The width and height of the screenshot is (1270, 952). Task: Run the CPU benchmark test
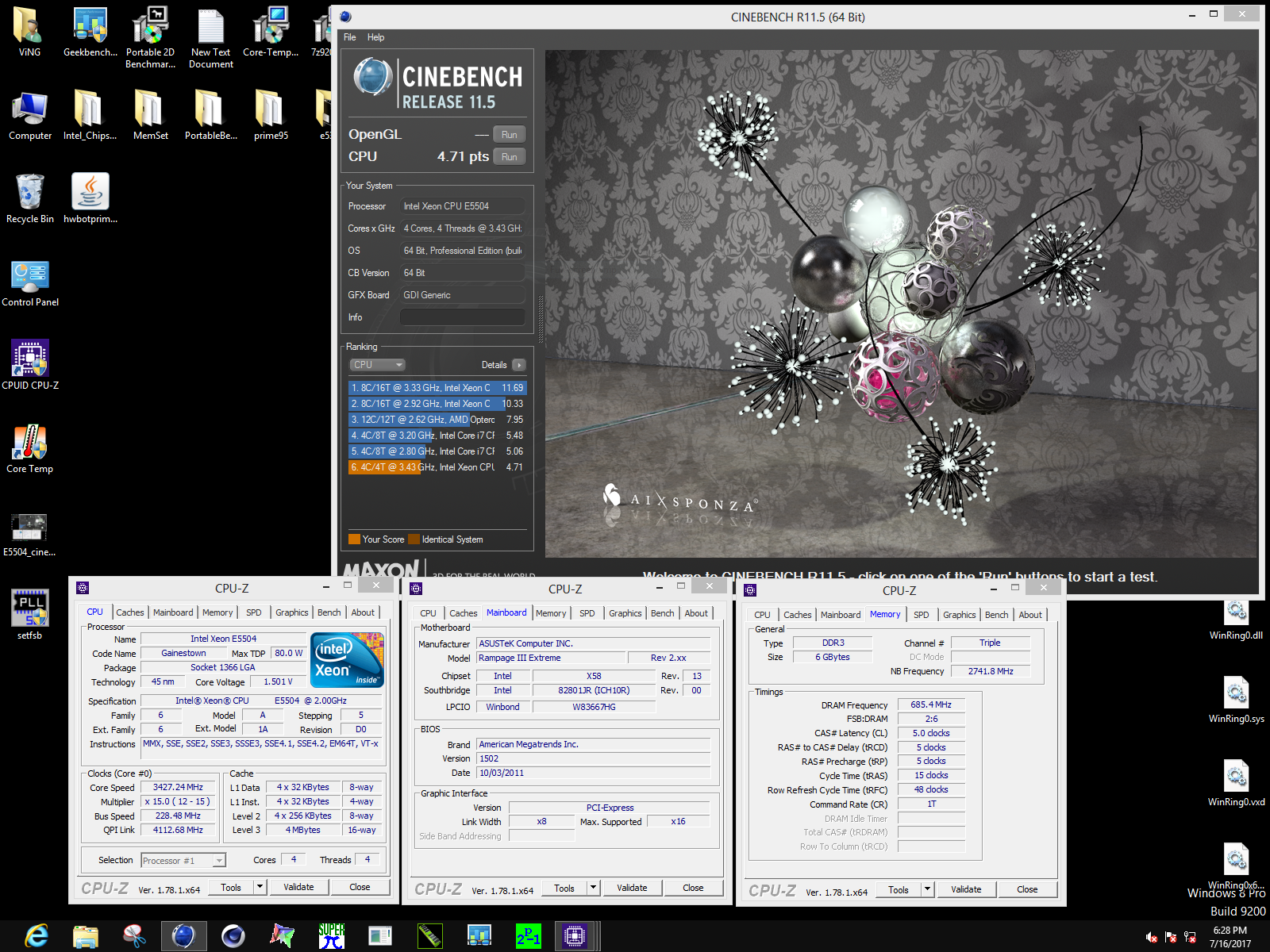pos(510,157)
